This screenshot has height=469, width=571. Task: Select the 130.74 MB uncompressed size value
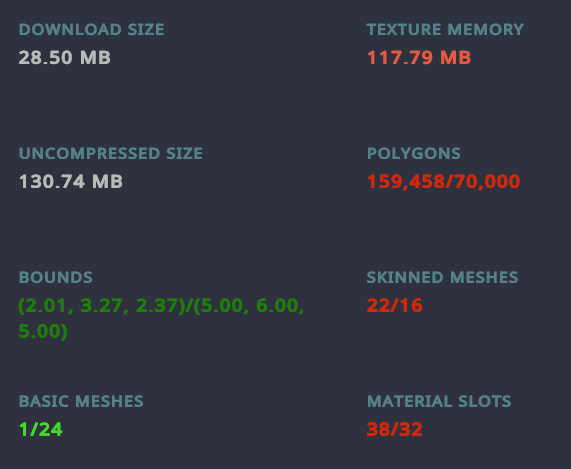[71, 181]
